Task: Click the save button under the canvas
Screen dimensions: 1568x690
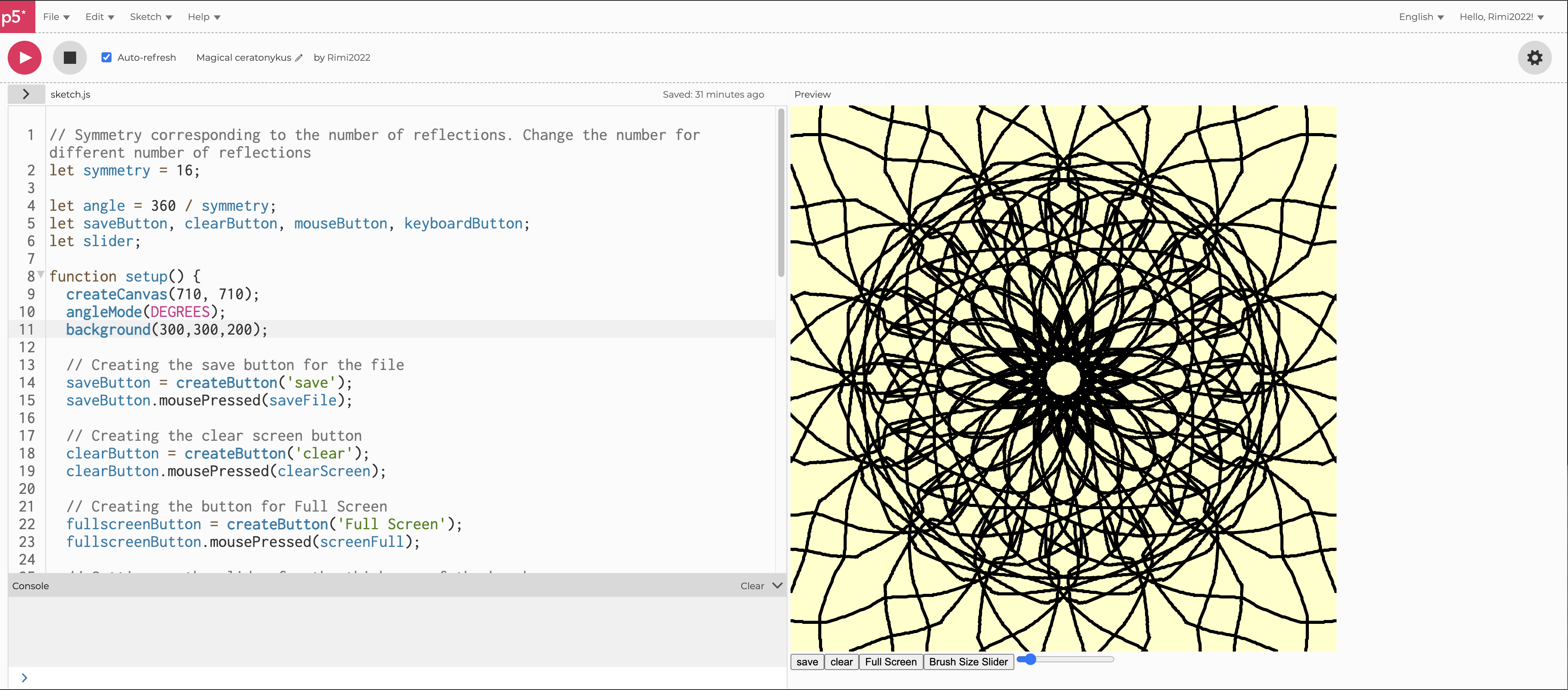Action: (807, 662)
